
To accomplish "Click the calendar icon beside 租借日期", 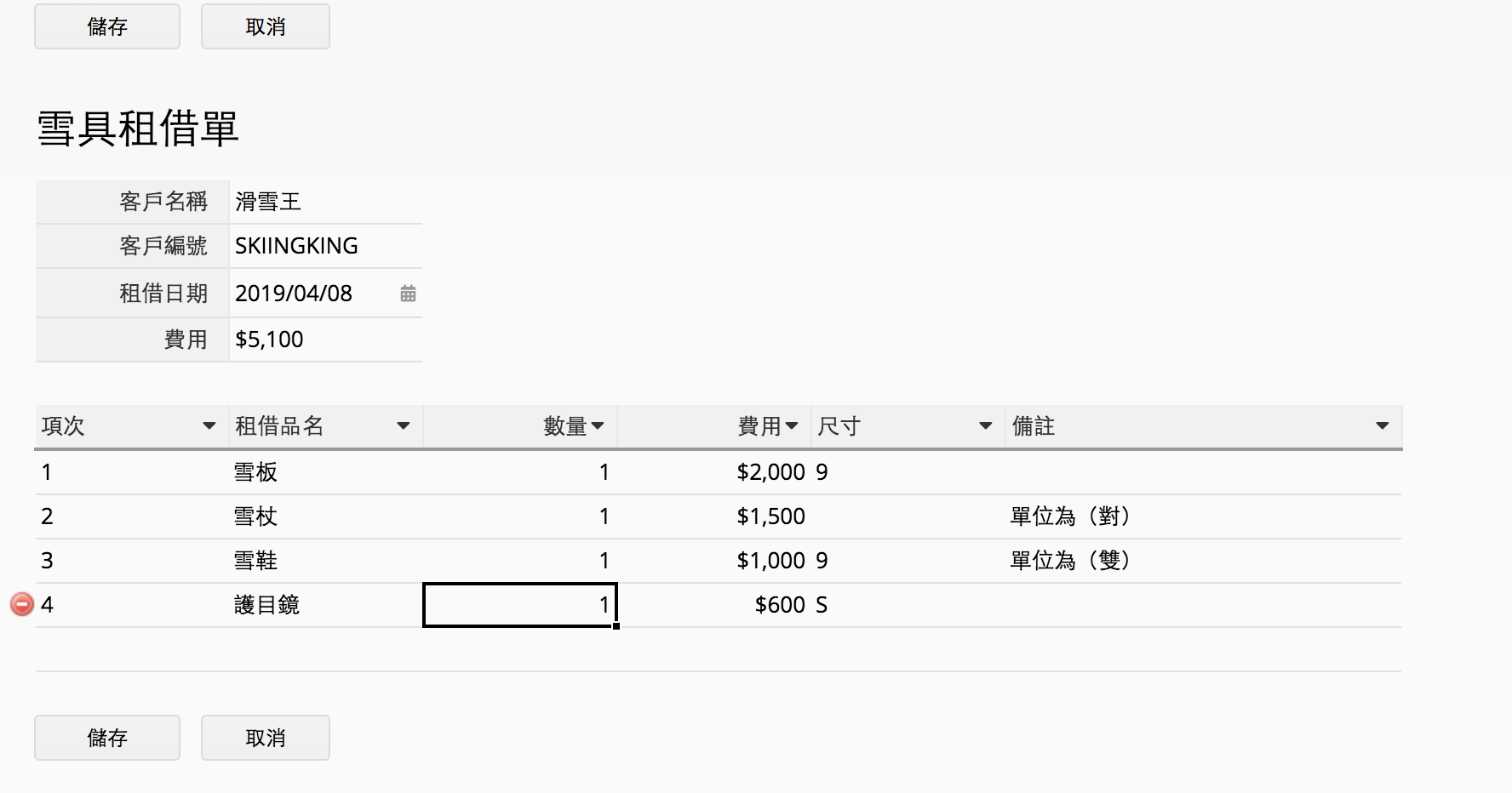I will click(408, 294).
